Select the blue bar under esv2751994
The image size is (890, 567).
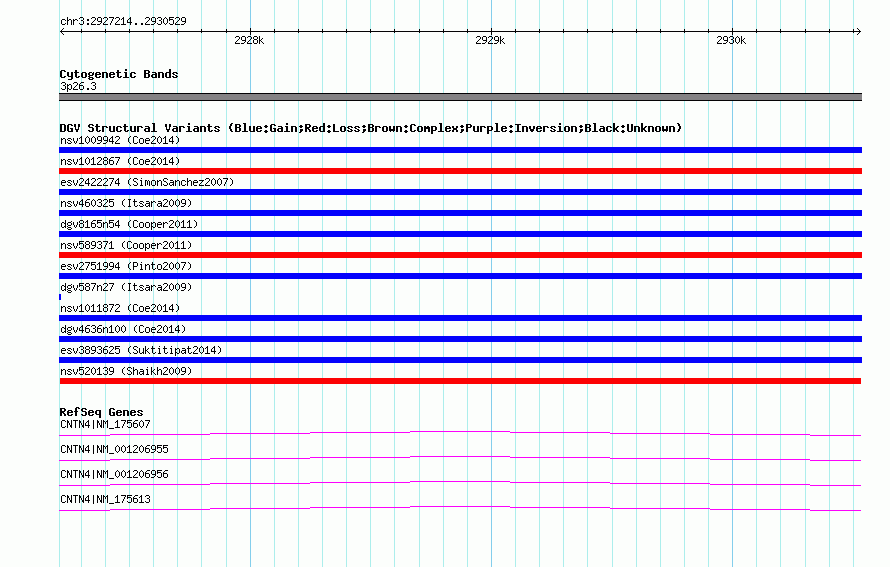[x=460, y=276]
